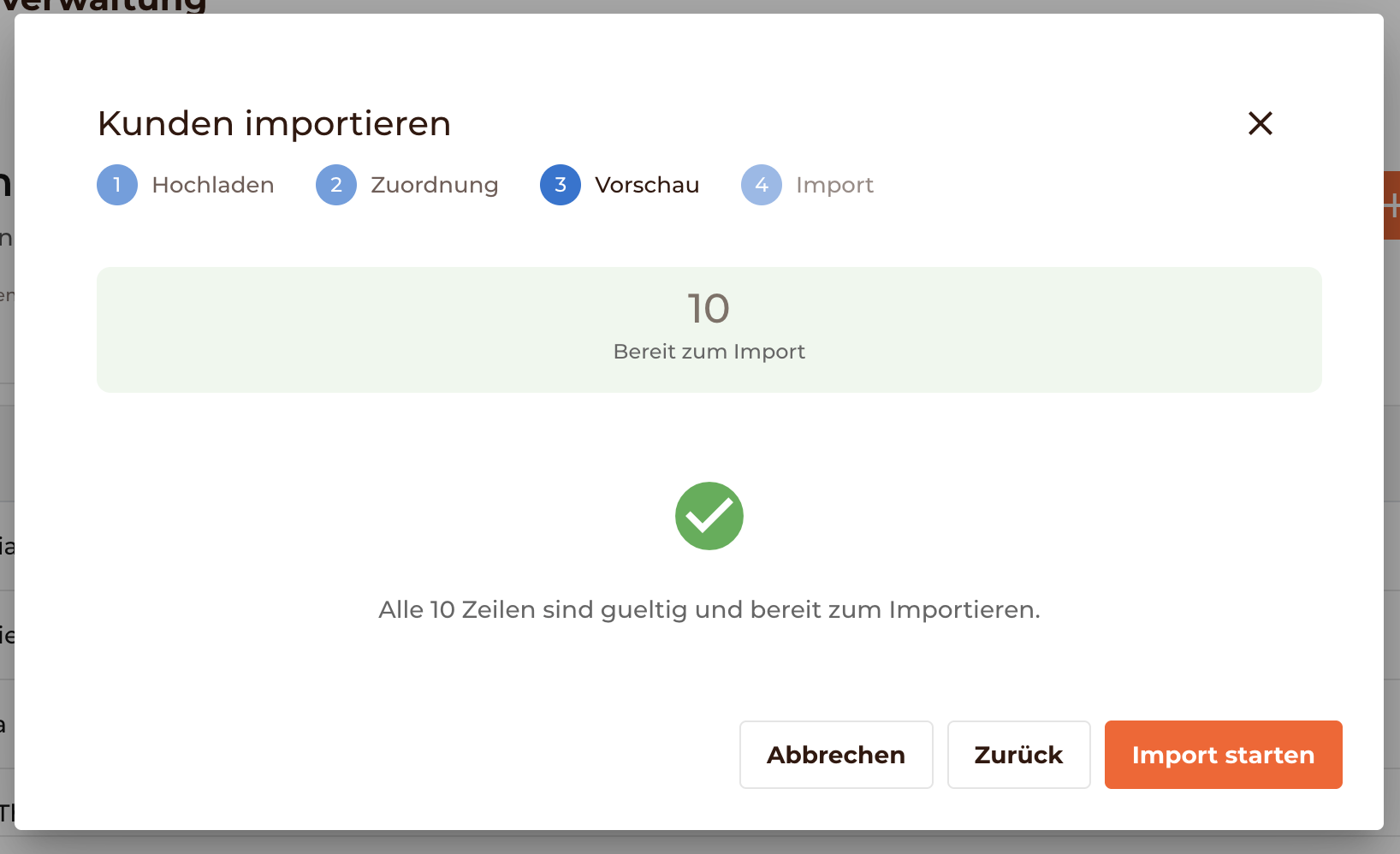The height and width of the screenshot is (854, 1400).
Task: Click the orange plus button behind the dialog
Action: [x=1391, y=205]
